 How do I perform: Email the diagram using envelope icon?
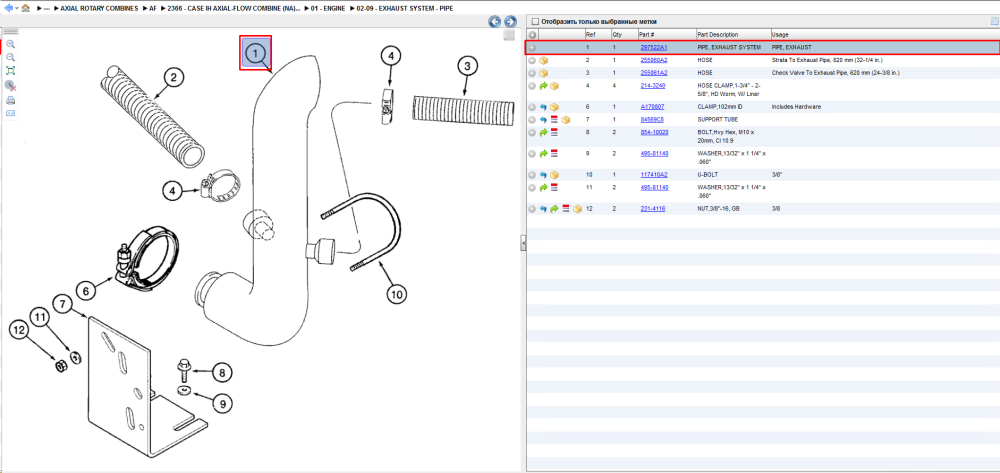coord(10,113)
